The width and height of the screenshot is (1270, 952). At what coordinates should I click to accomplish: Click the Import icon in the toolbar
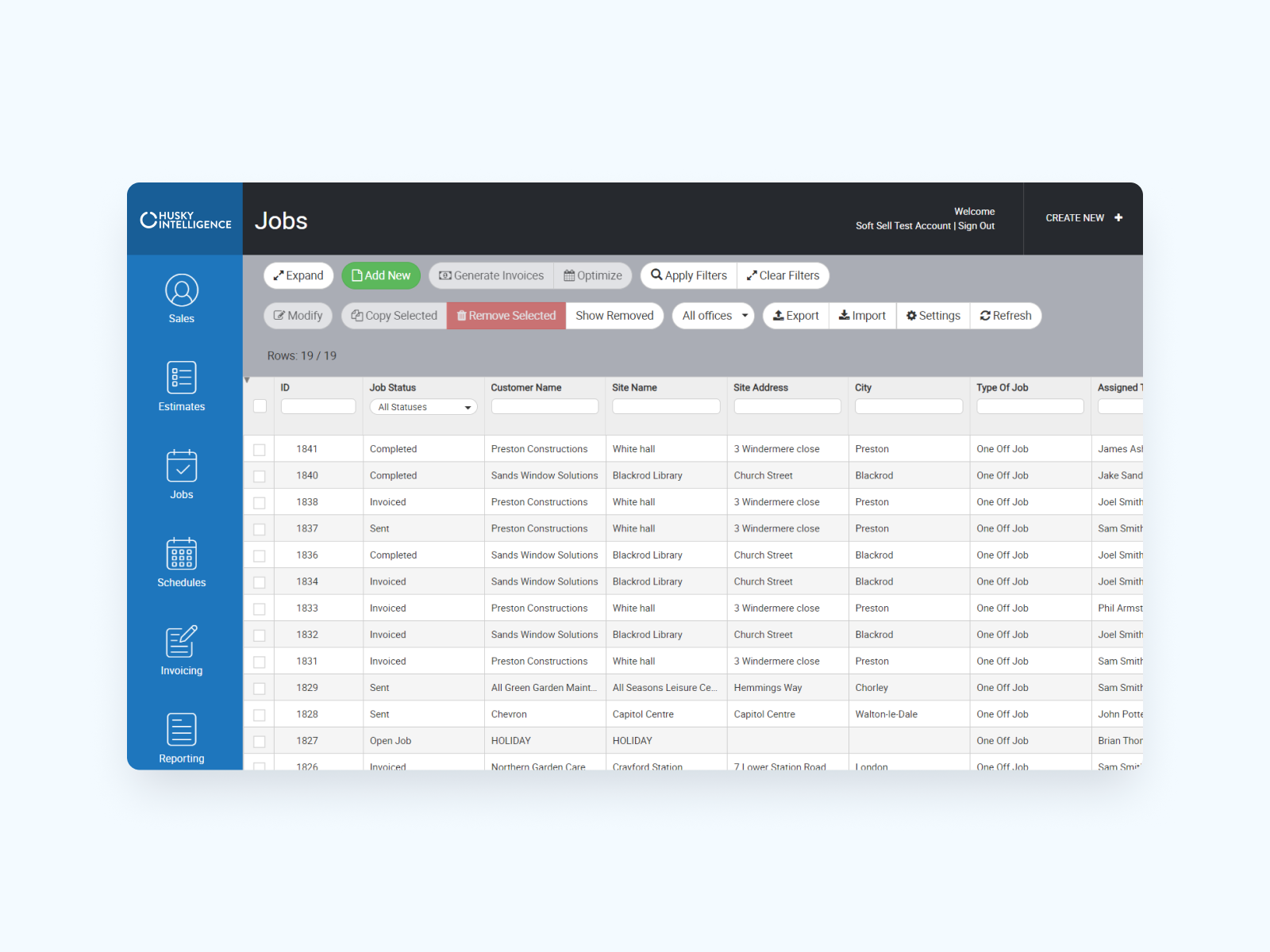click(845, 315)
